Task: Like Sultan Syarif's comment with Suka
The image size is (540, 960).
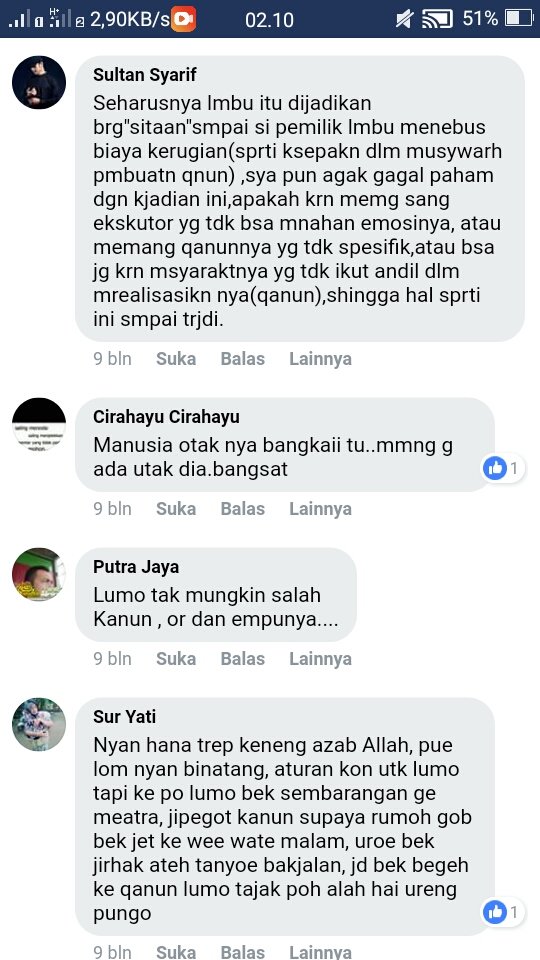Action: pos(176,359)
